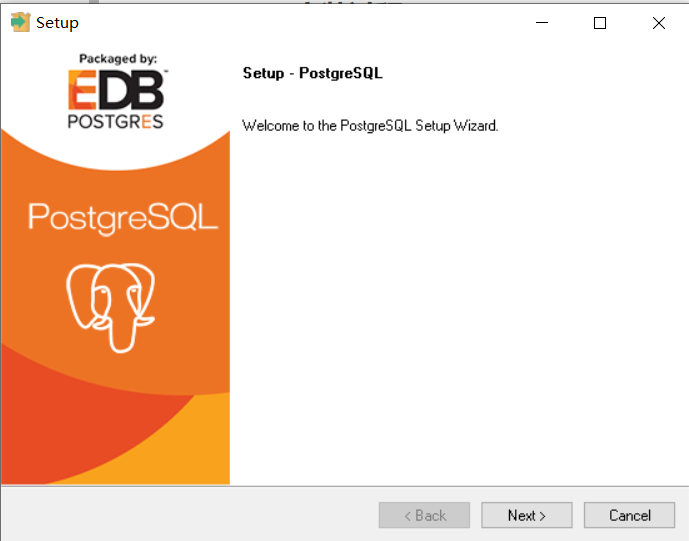
Task: Click the 'Packaged by:' label
Action: click(x=118, y=59)
